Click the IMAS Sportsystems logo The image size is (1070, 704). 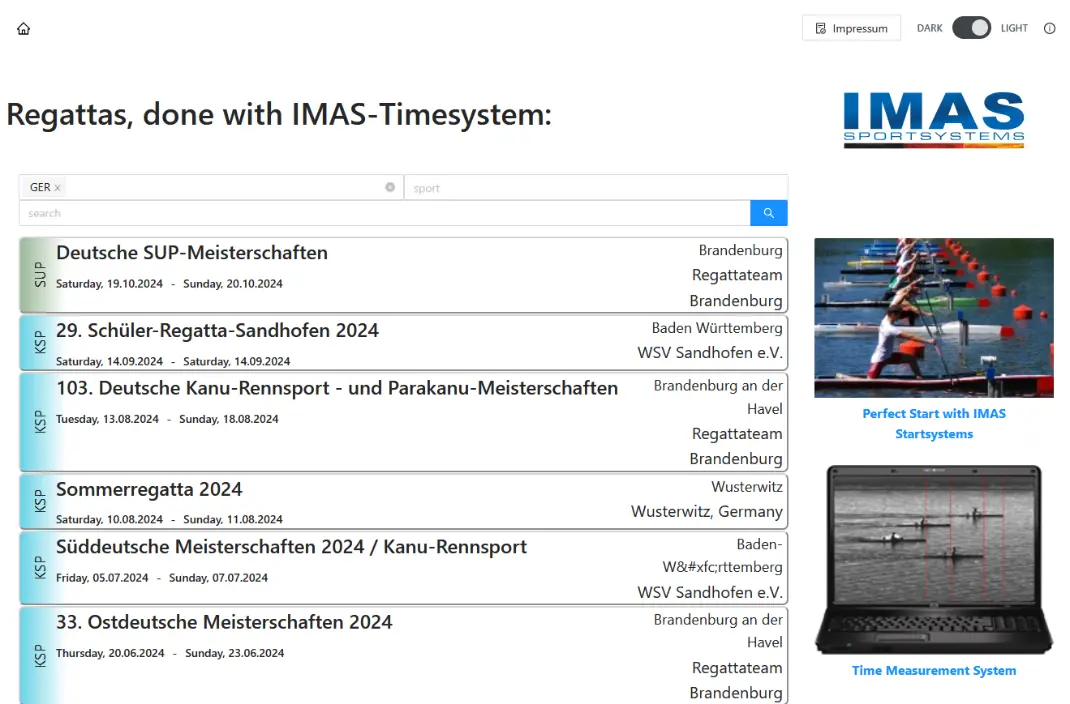point(934,120)
